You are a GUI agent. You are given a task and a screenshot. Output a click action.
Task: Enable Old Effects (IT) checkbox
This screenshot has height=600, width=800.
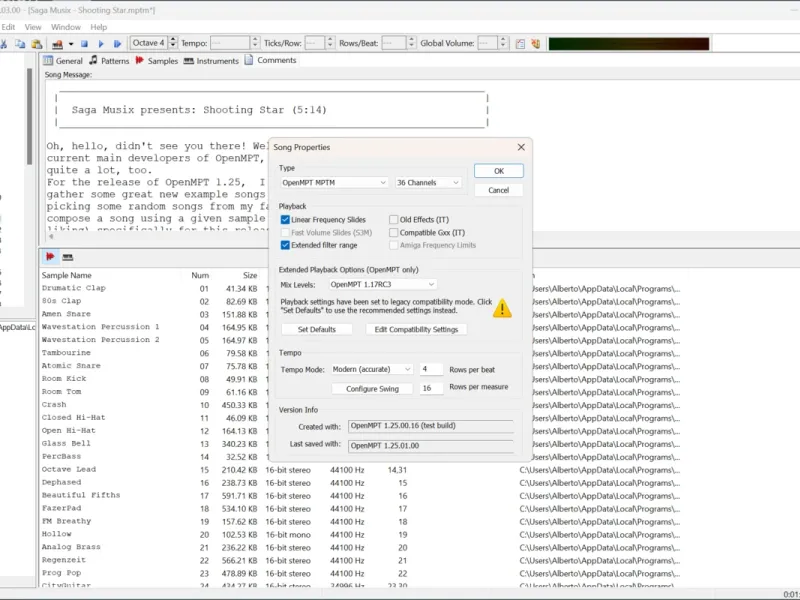[393, 219]
